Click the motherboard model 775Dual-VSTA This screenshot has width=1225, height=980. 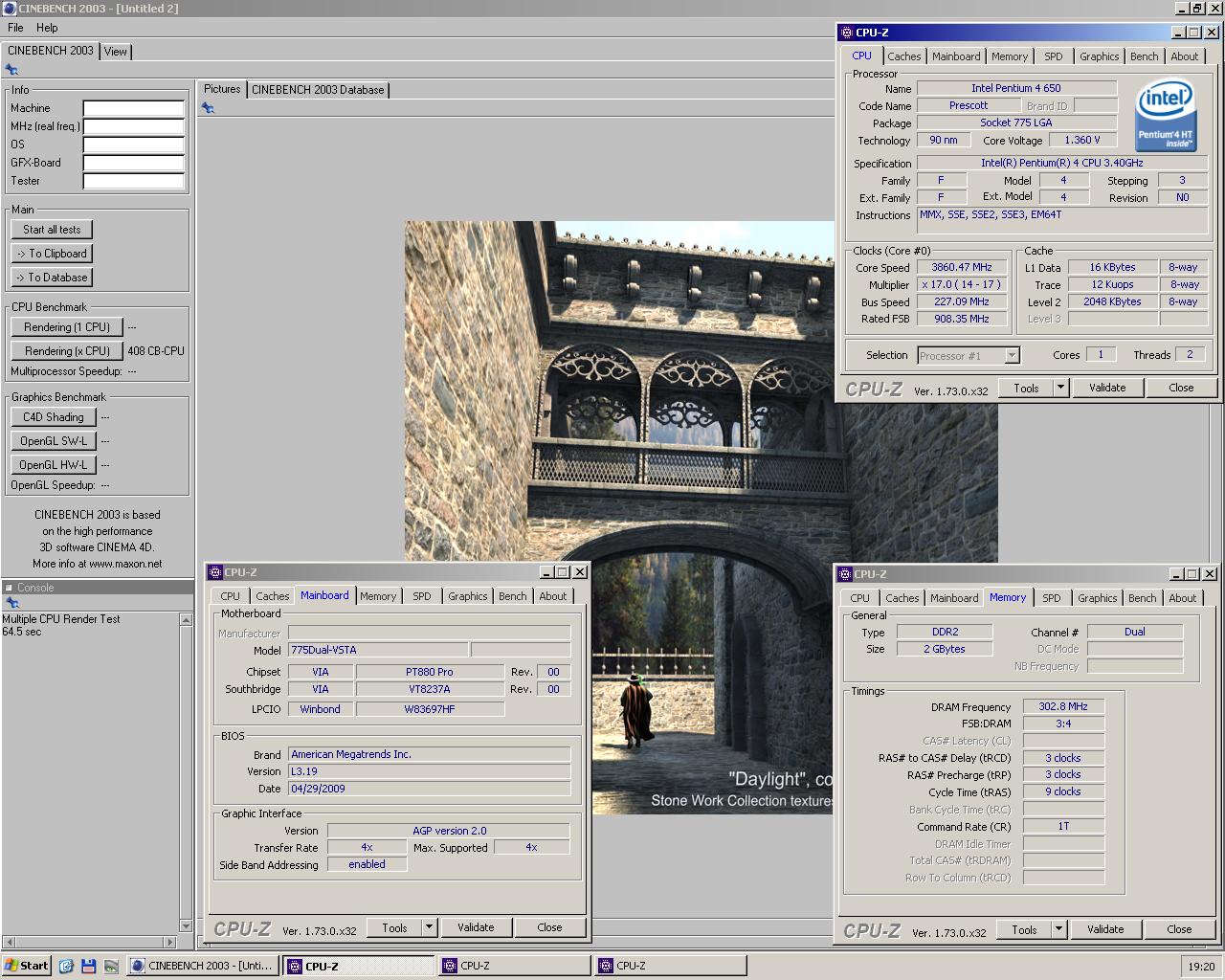pos(378,650)
